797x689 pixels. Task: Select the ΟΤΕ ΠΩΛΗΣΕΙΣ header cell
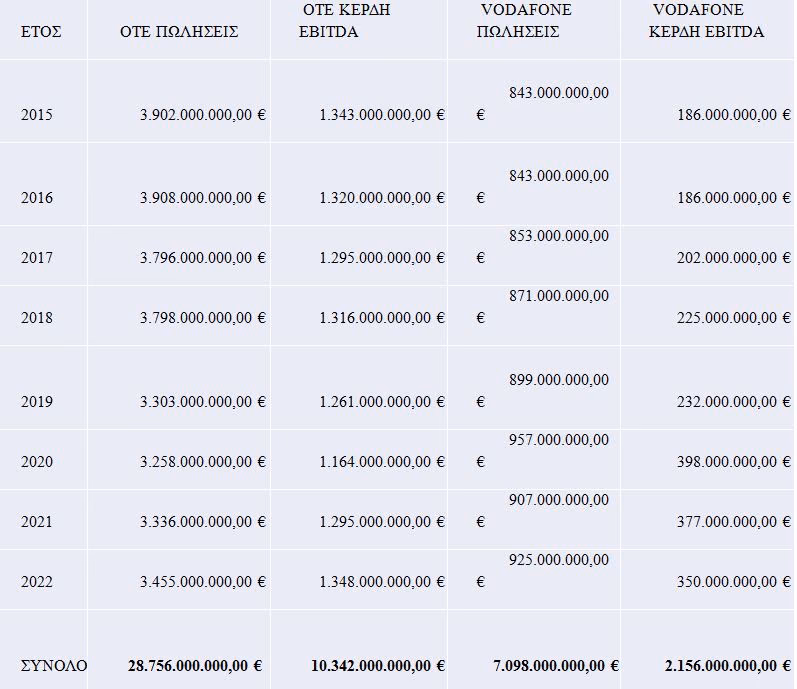(179, 32)
